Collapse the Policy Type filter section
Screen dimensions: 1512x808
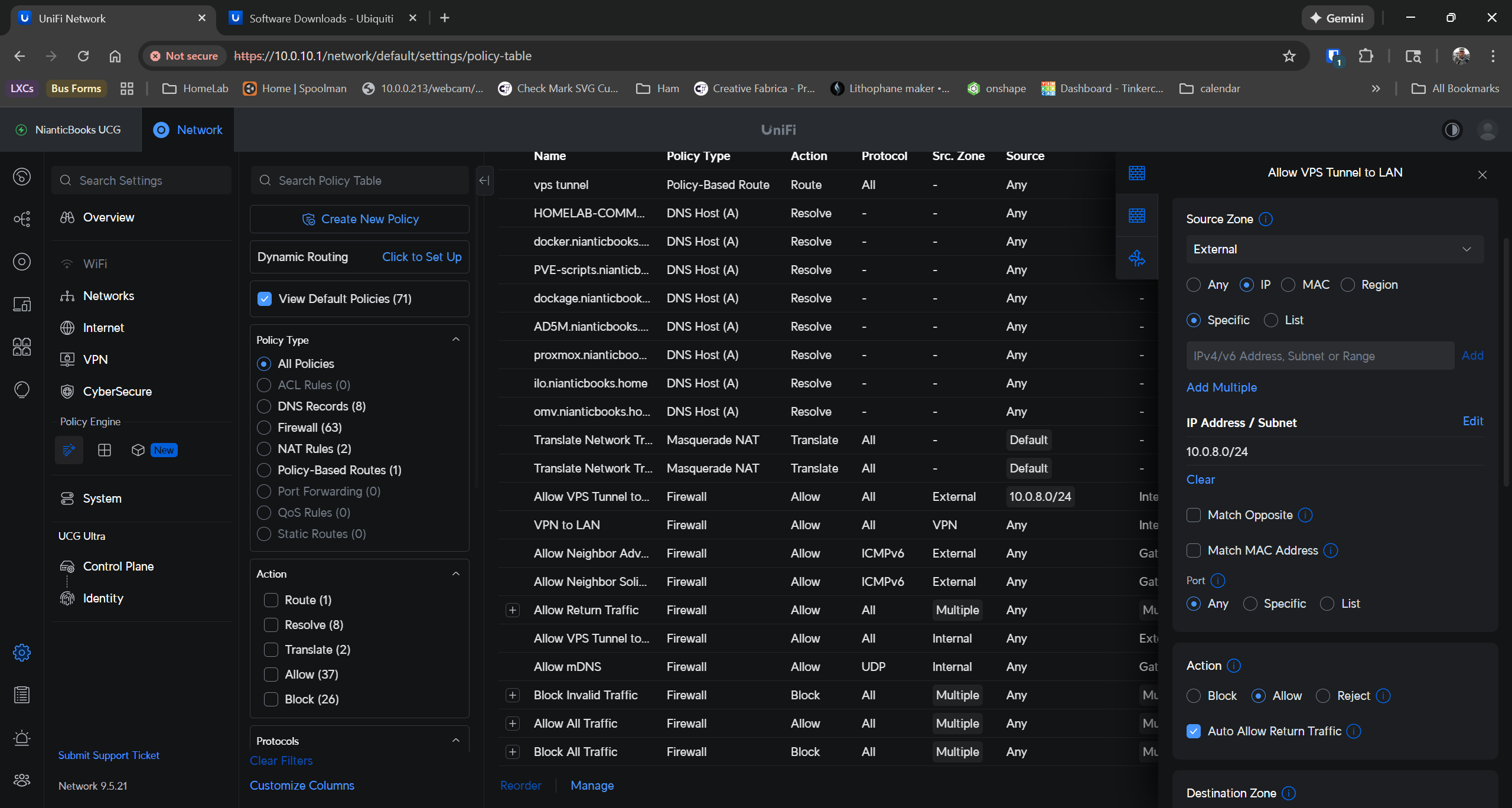(x=456, y=340)
